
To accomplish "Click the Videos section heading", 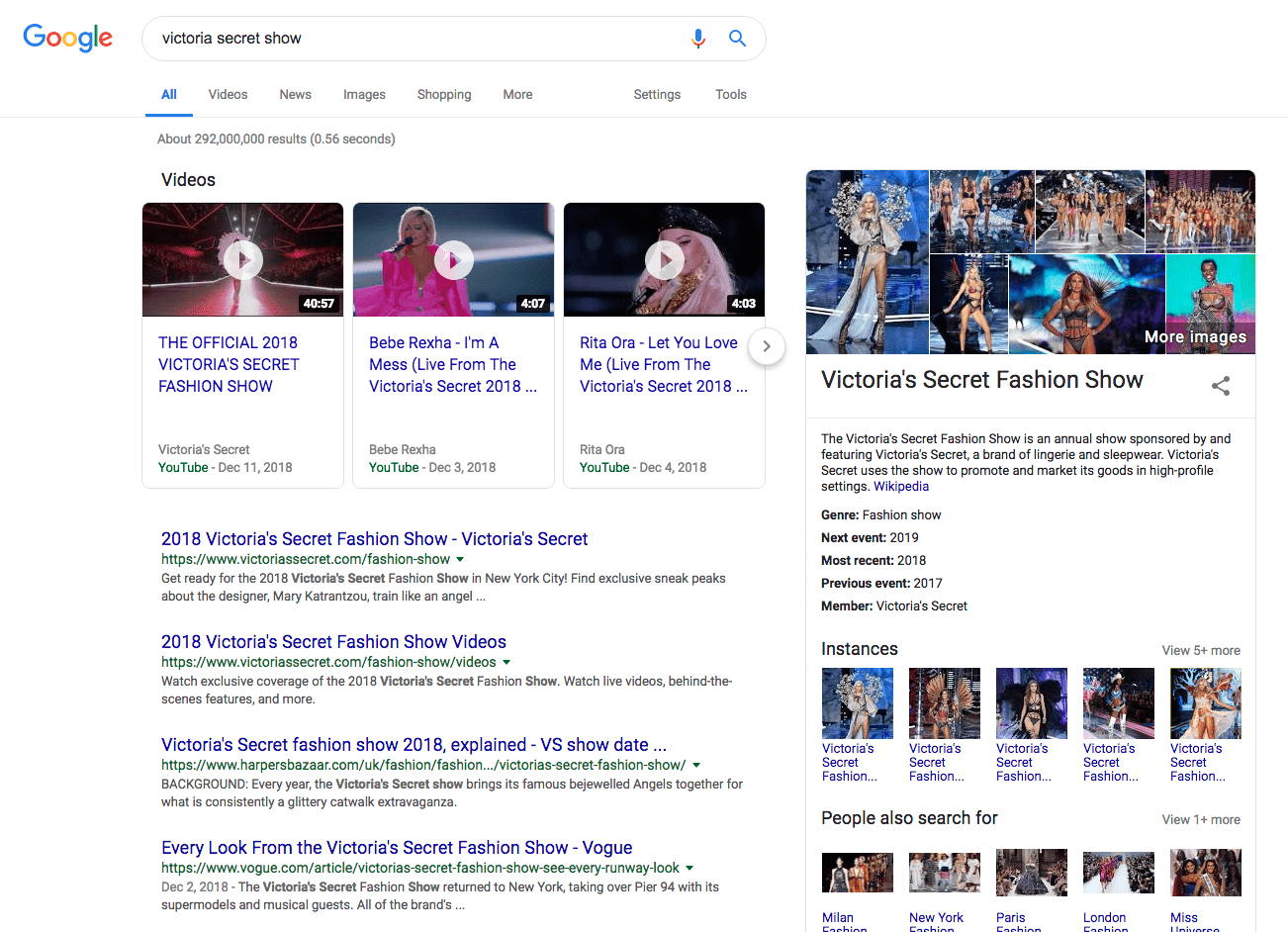I will (x=188, y=180).
